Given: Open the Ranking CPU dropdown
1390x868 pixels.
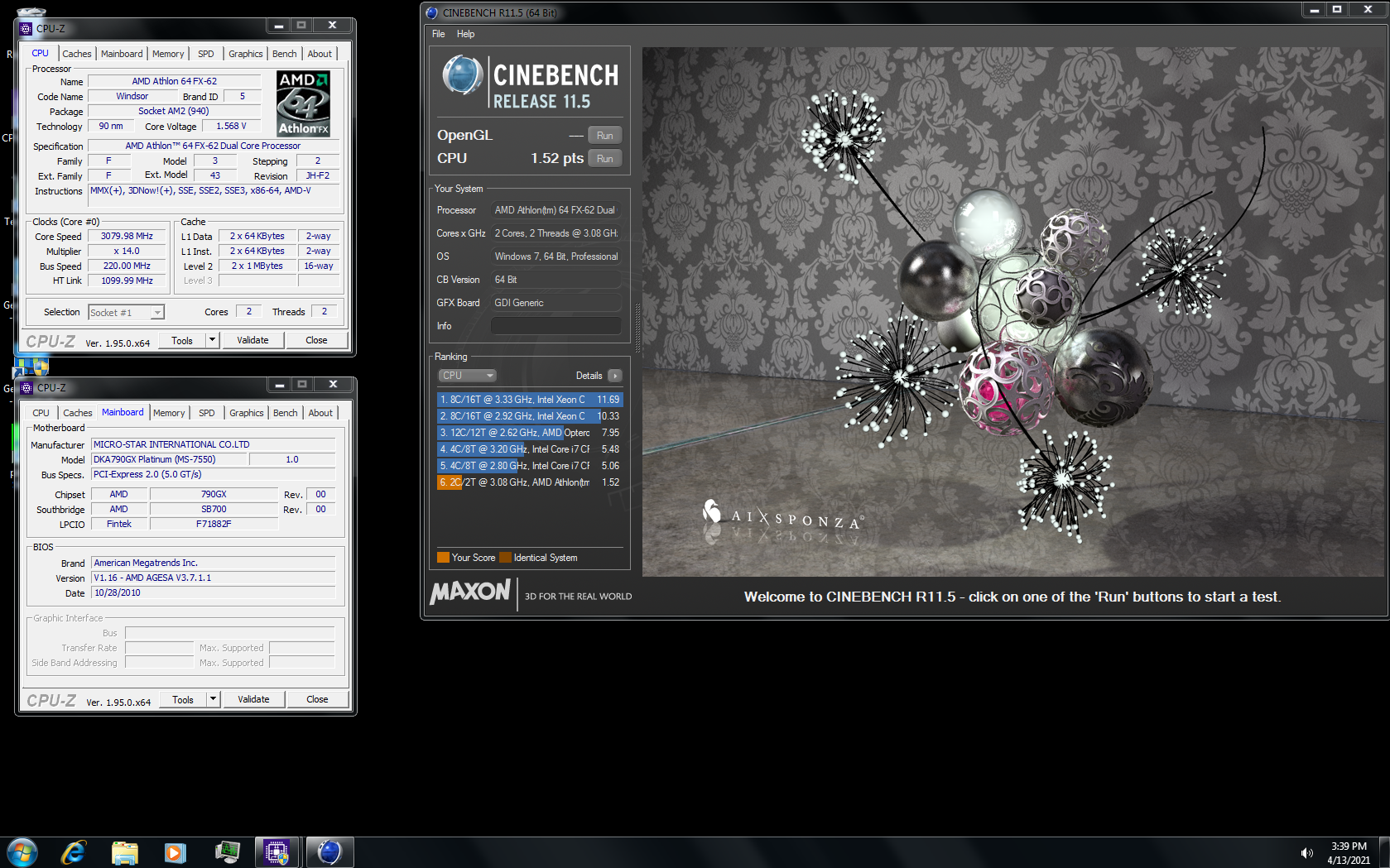Looking at the screenshot, I should (467, 376).
